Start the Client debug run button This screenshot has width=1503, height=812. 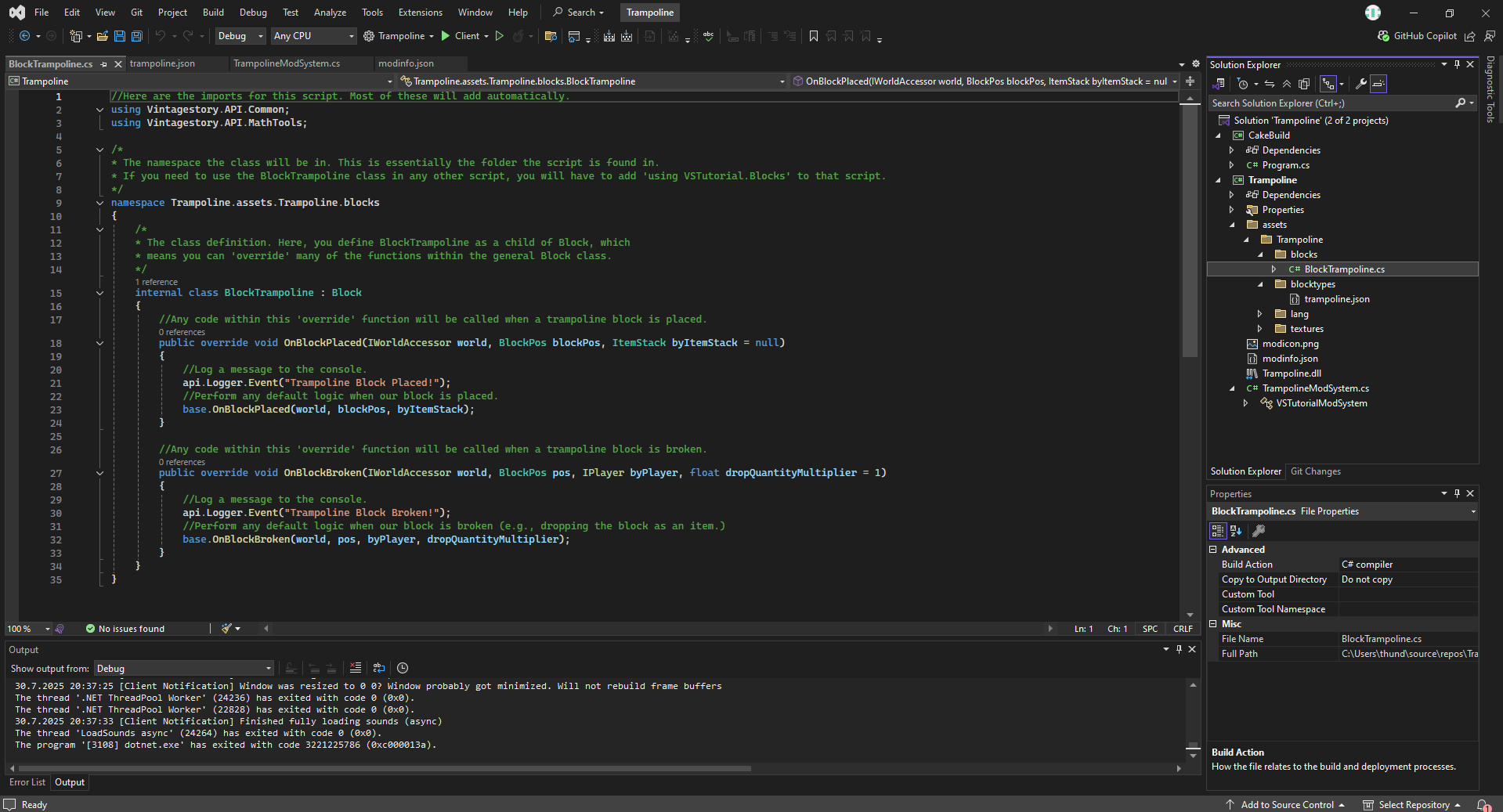coord(460,36)
